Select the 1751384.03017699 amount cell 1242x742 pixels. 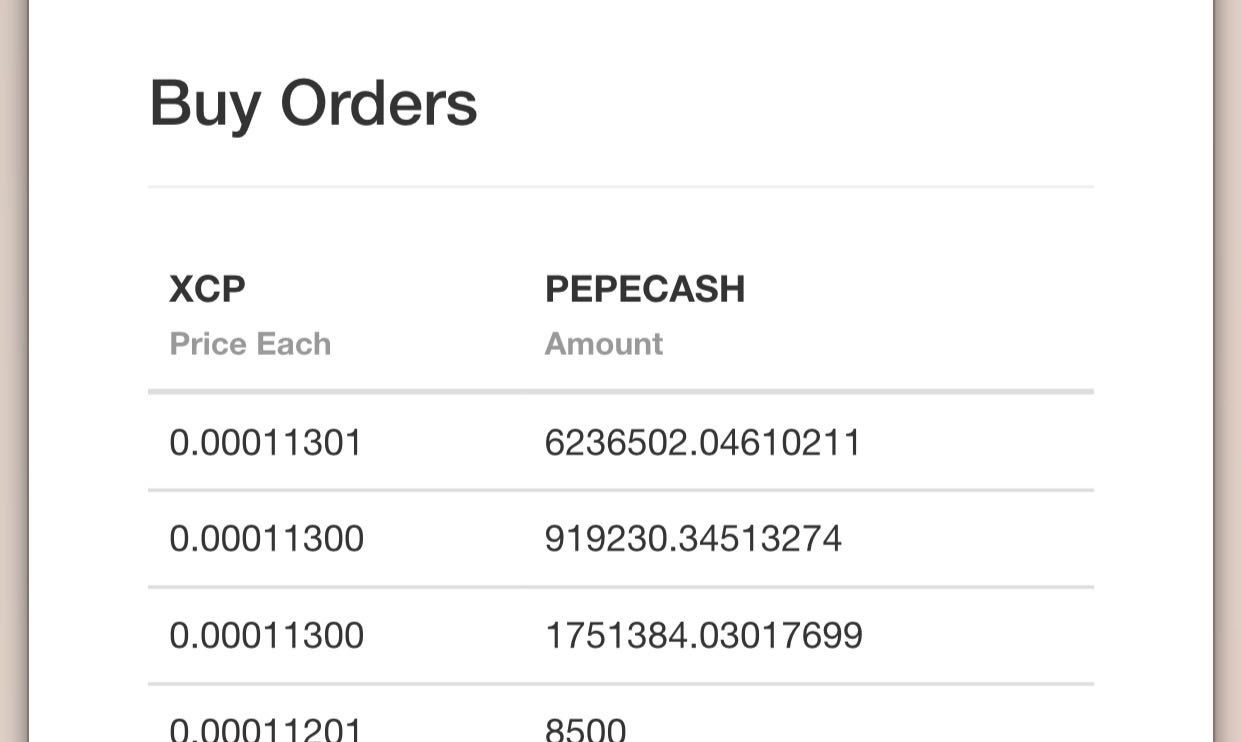pyautogui.click(x=703, y=636)
